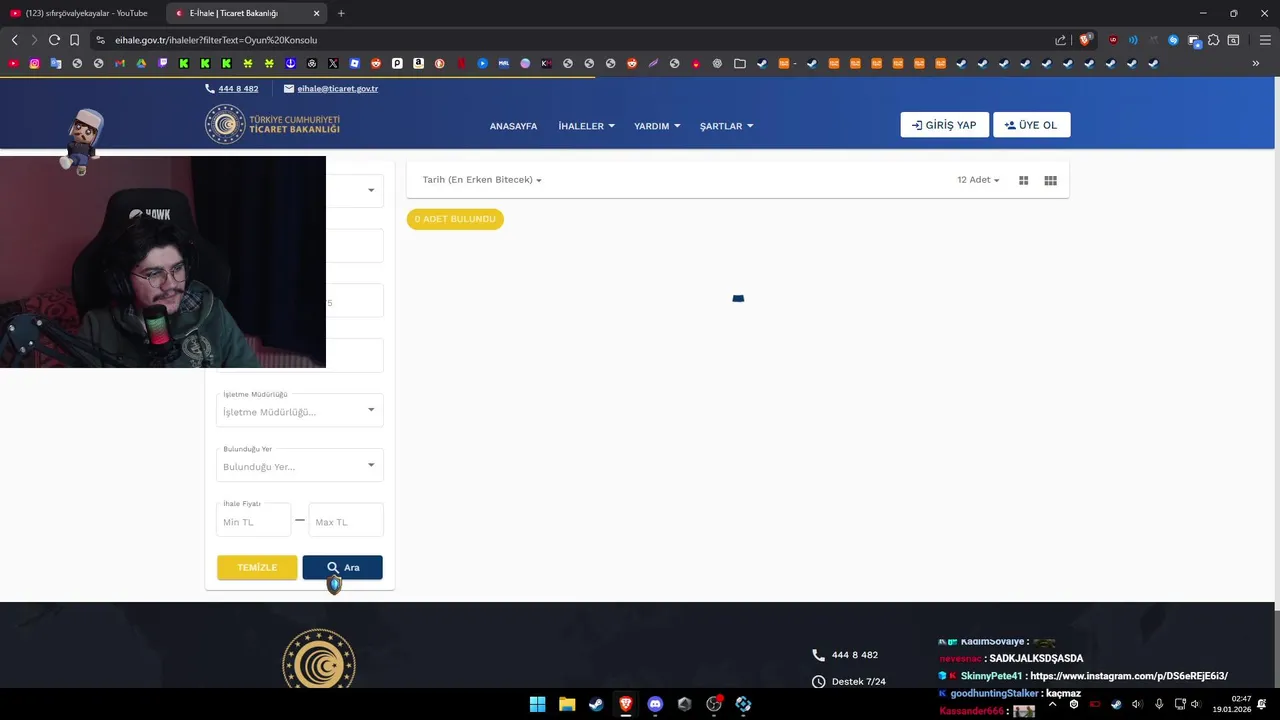This screenshot has height=720, width=1280.
Task: Focus the Min TL price field
Action: click(253, 521)
